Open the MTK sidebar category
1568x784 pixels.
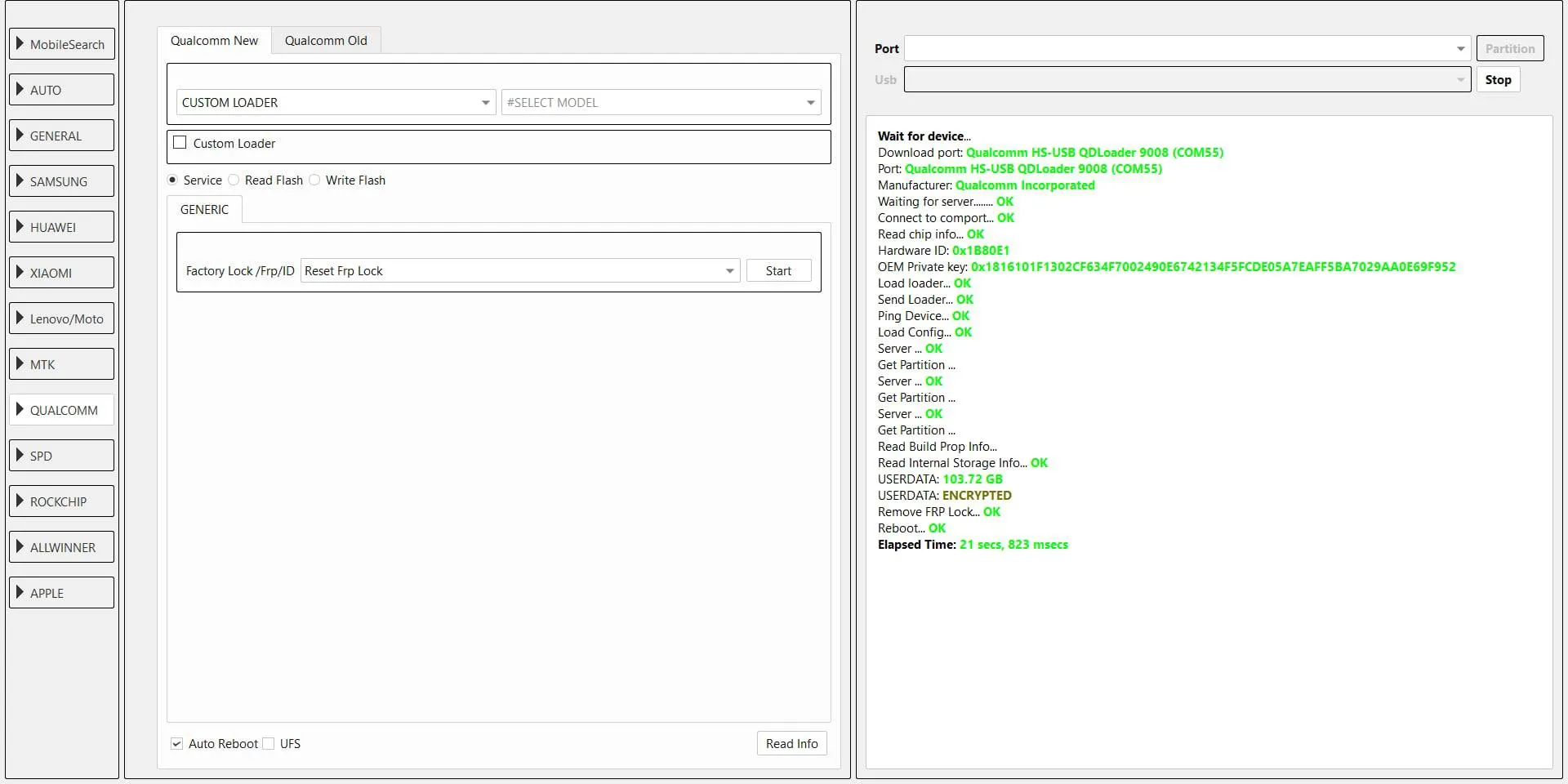tap(62, 364)
